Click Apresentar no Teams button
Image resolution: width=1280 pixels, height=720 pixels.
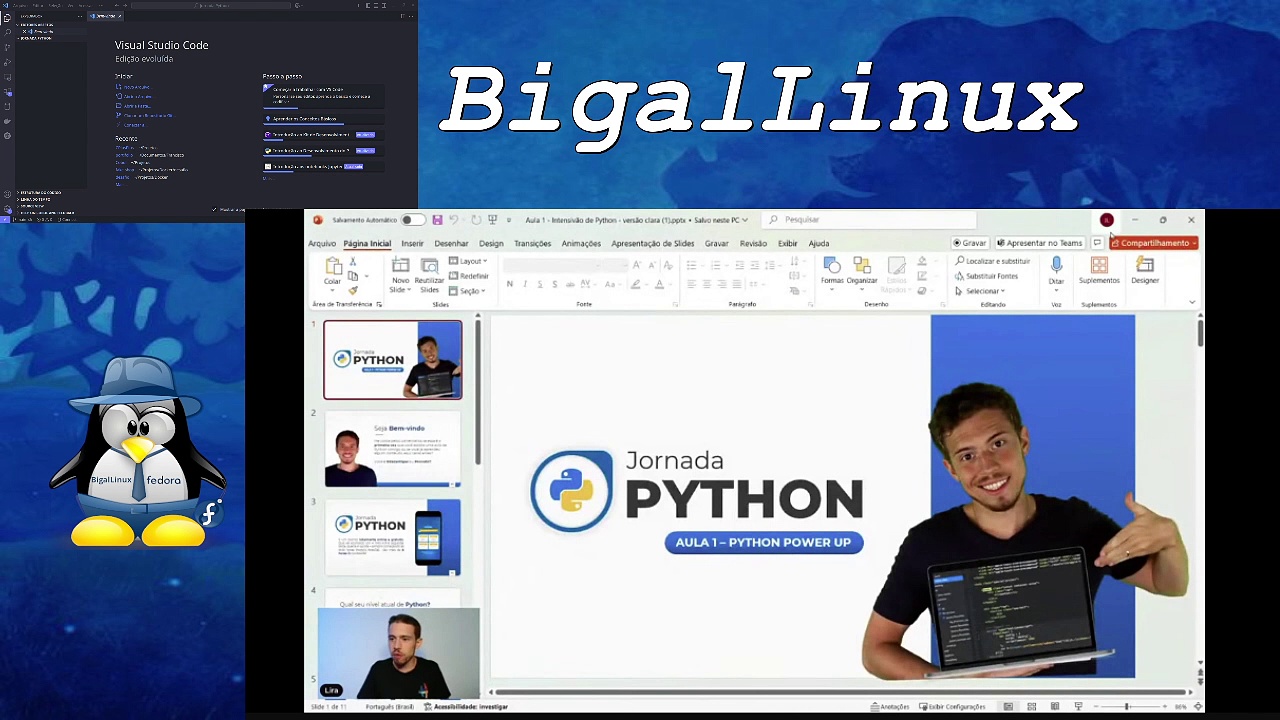click(x=1039, y=243)
